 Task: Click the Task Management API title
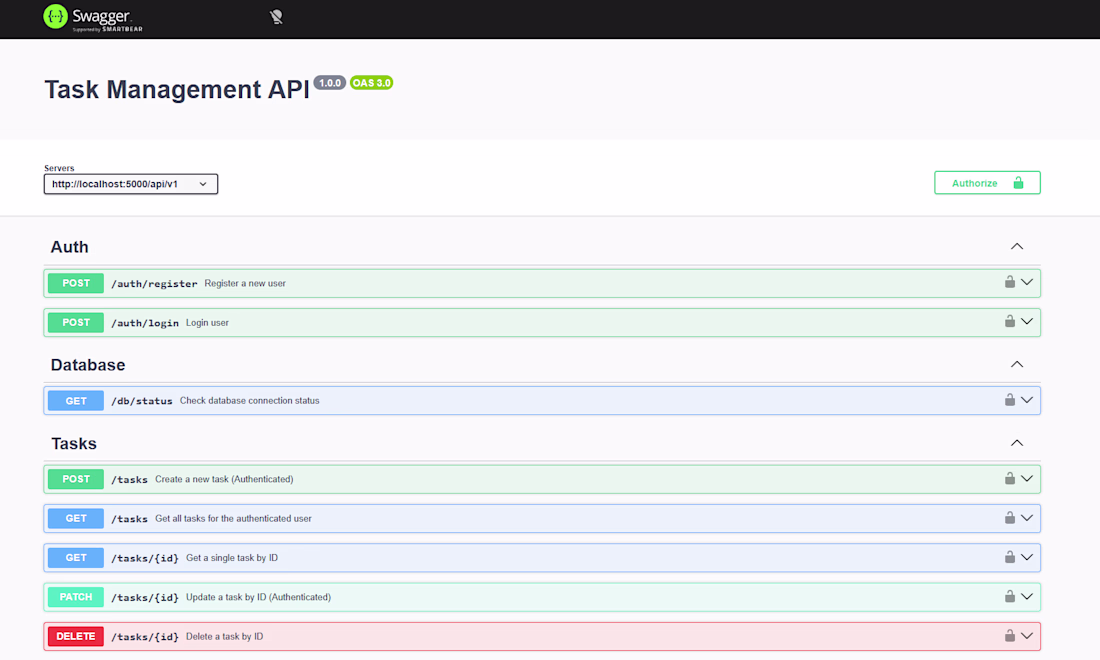click(x=177, y=90)
